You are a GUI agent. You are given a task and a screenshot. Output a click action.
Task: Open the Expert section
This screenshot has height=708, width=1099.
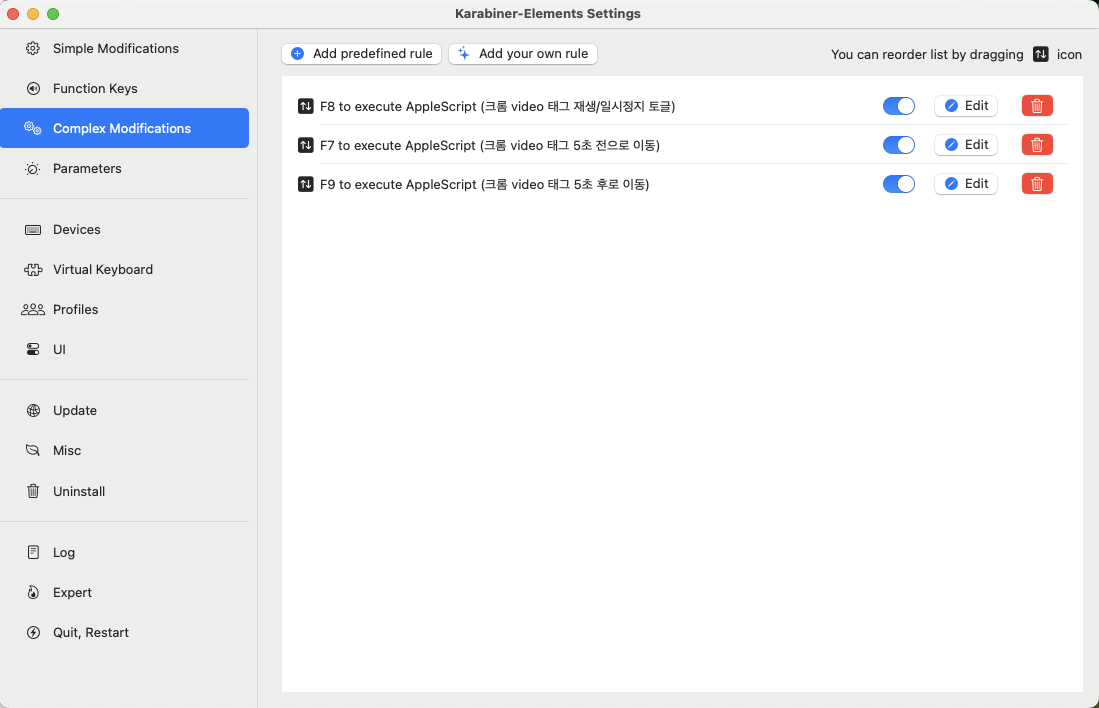coord(125,592)
